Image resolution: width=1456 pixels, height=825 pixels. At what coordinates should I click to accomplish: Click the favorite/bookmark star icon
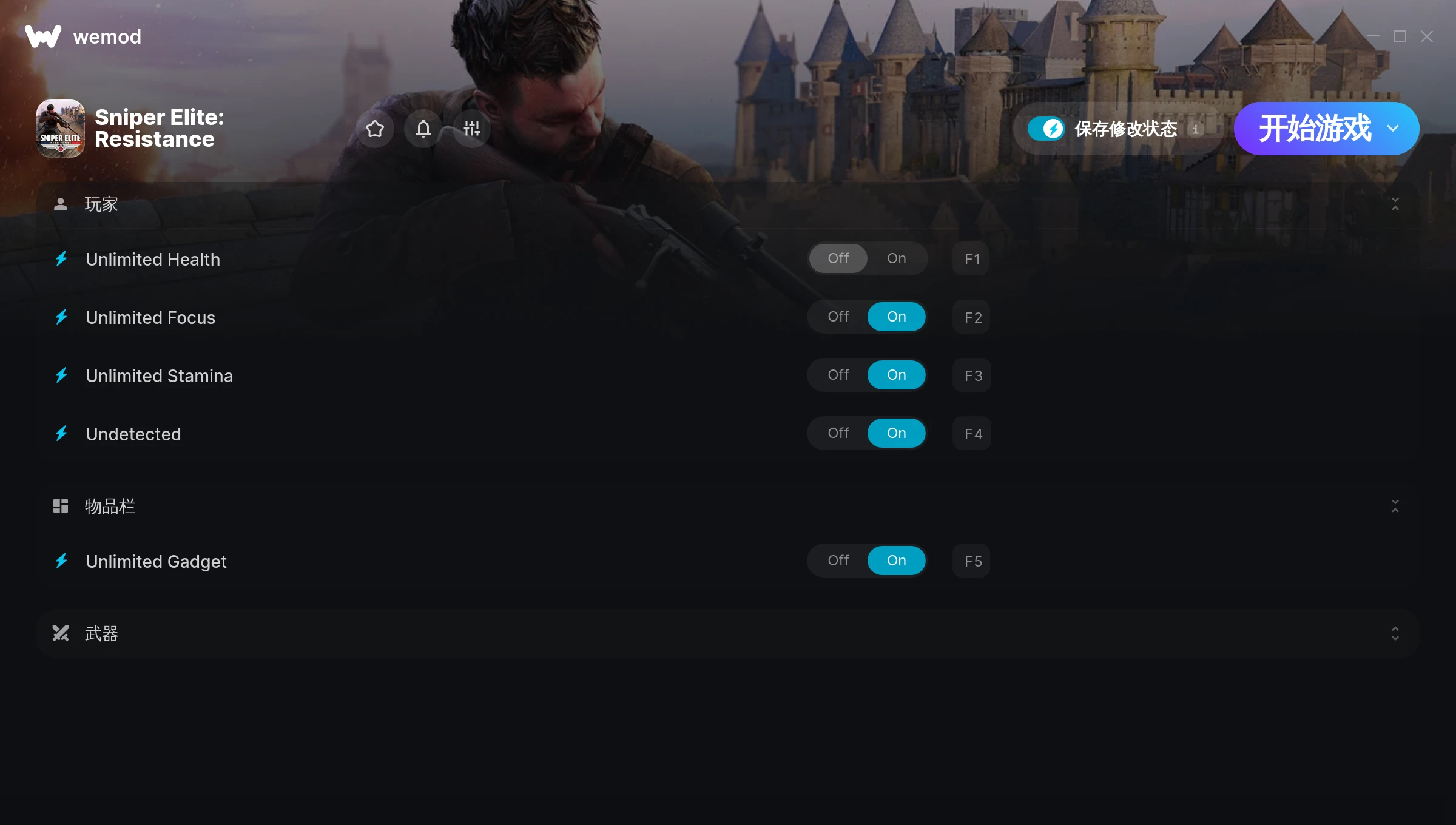pyautogui.click(x=375, y=128)
